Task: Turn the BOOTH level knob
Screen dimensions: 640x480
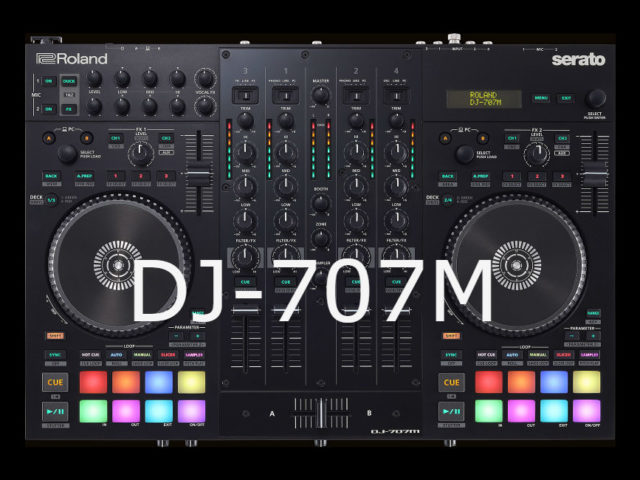Action: pyautogui.click(x=321, y=203)
